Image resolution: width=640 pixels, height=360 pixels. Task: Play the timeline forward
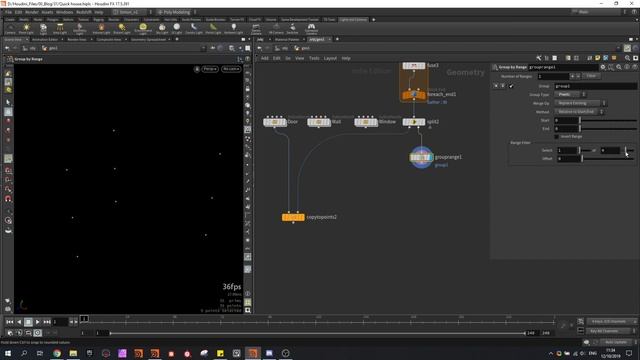38,322
